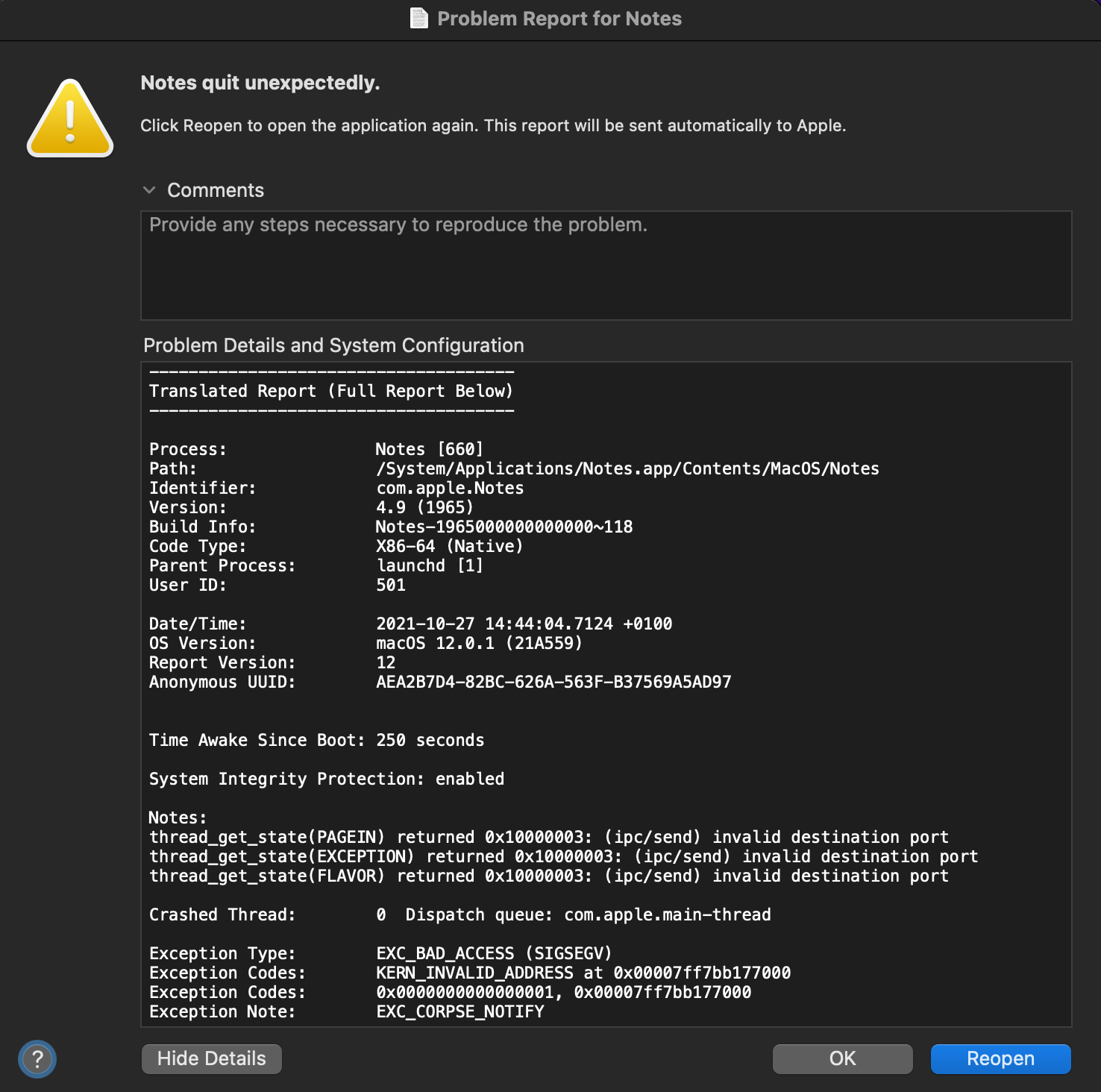Click the Version value '4.9 (1965)'
This screenshot has width=1101, height=1092.
tap(424, 507)
